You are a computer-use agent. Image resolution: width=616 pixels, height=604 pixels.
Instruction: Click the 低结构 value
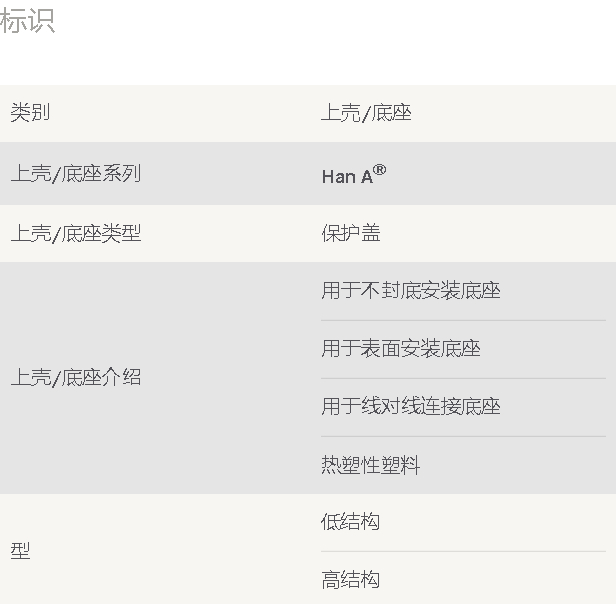(350, 522)
